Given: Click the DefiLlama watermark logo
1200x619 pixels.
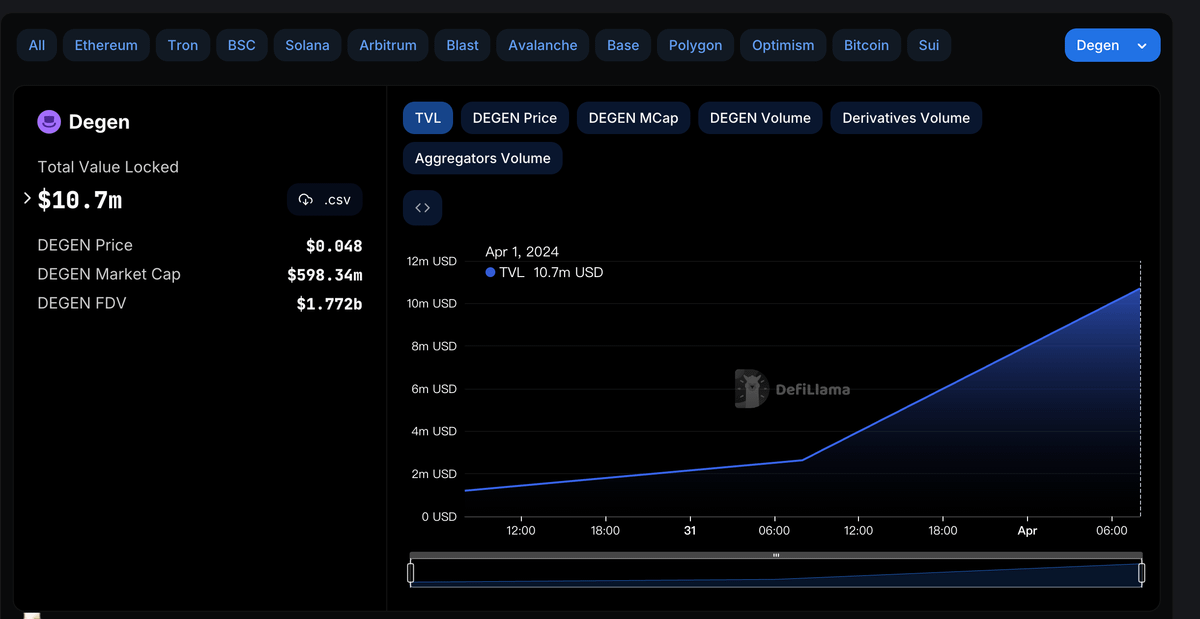Looking at the screenshot, I should [791, 389].
